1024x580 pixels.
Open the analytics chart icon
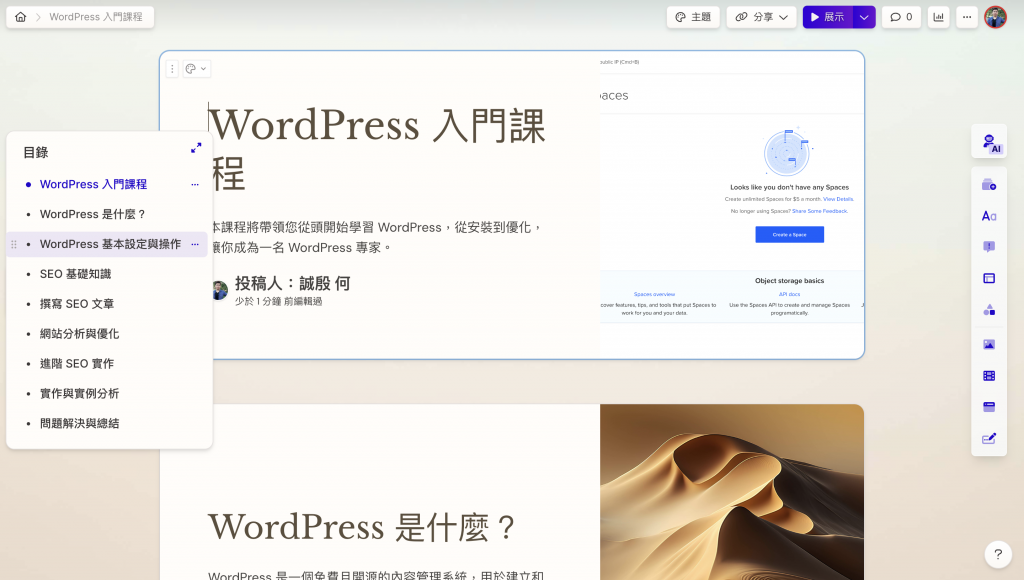point(938,17)
